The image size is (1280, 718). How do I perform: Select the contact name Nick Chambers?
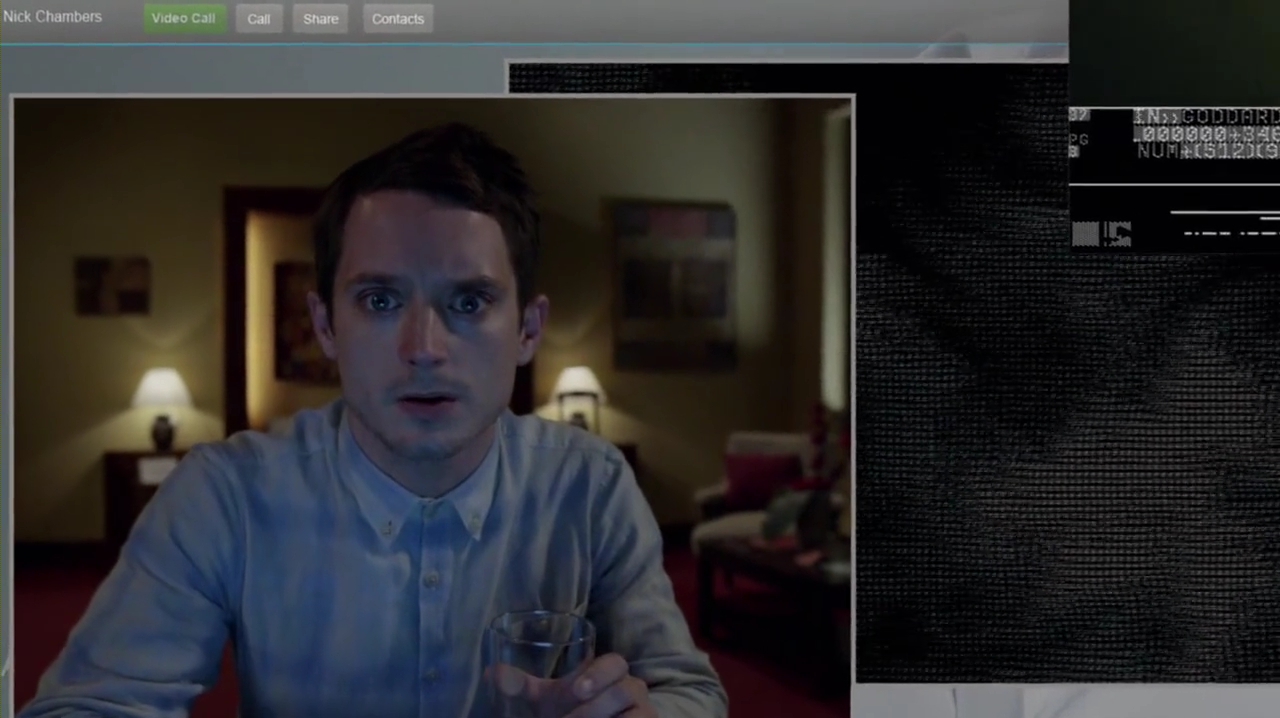point(52,17)
